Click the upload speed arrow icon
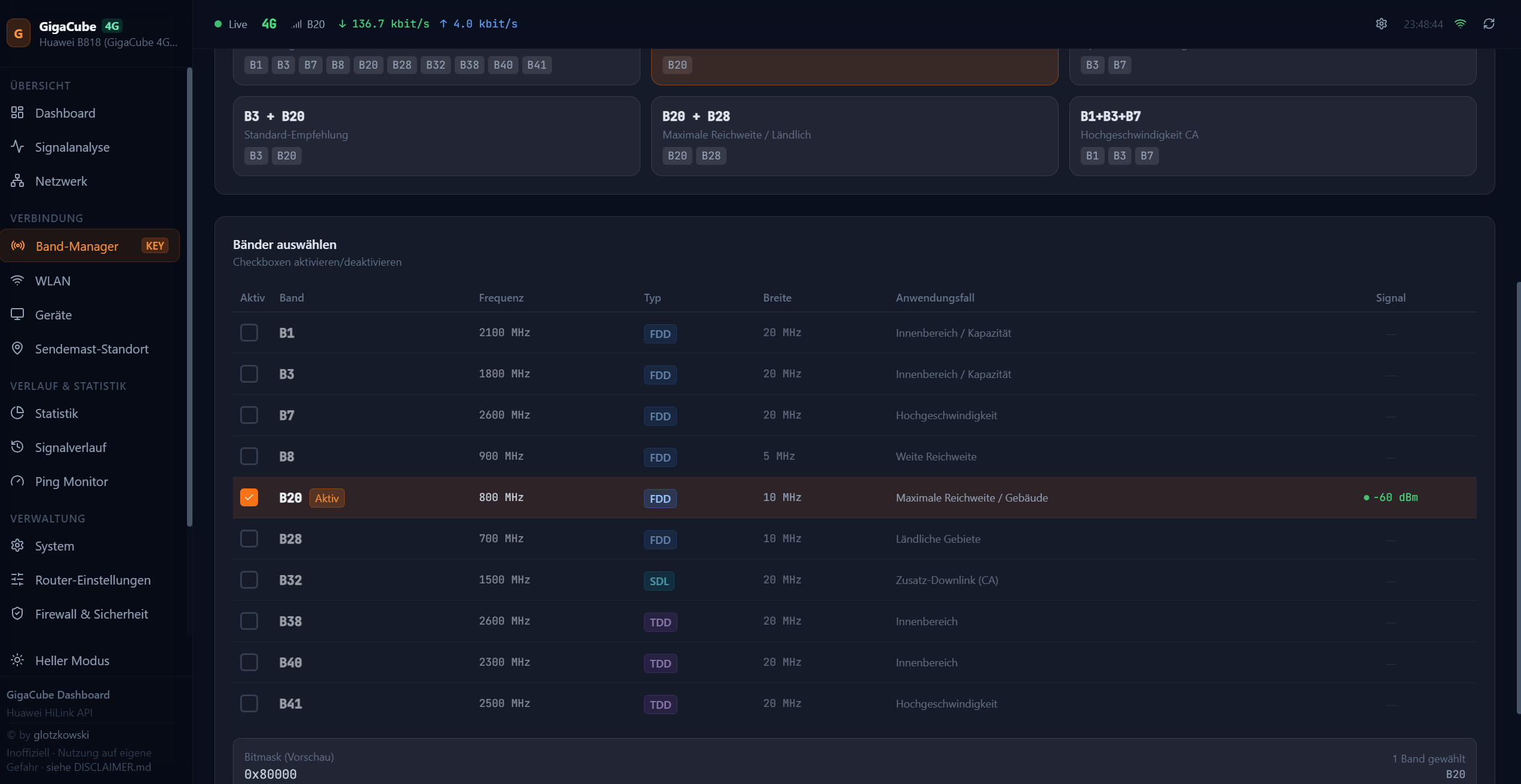Viewport: 1521px width, 784px height. click(x=443, y=24)
